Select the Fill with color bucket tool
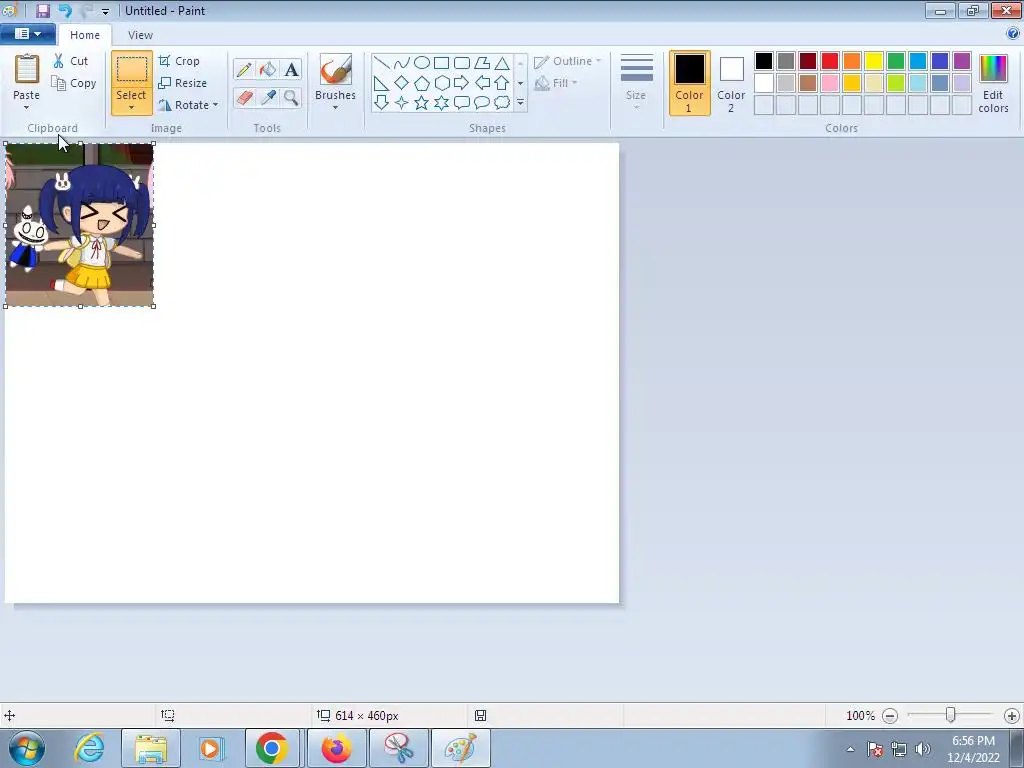Viewport: 1024px width, 768px height. (x=267, y=70)
